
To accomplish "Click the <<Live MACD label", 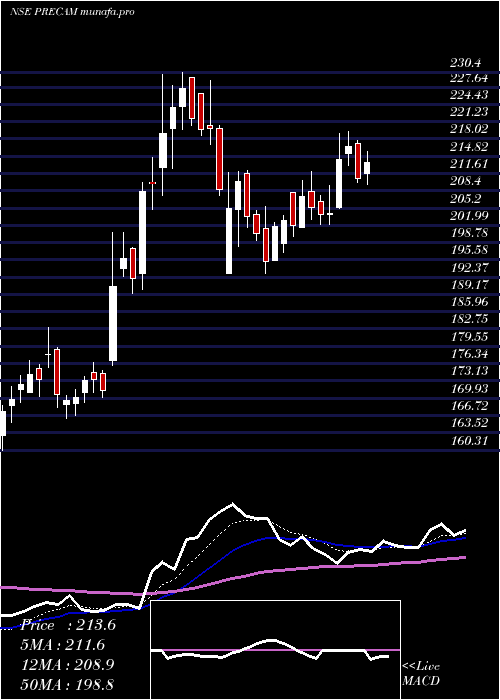I will coord(421,673).
